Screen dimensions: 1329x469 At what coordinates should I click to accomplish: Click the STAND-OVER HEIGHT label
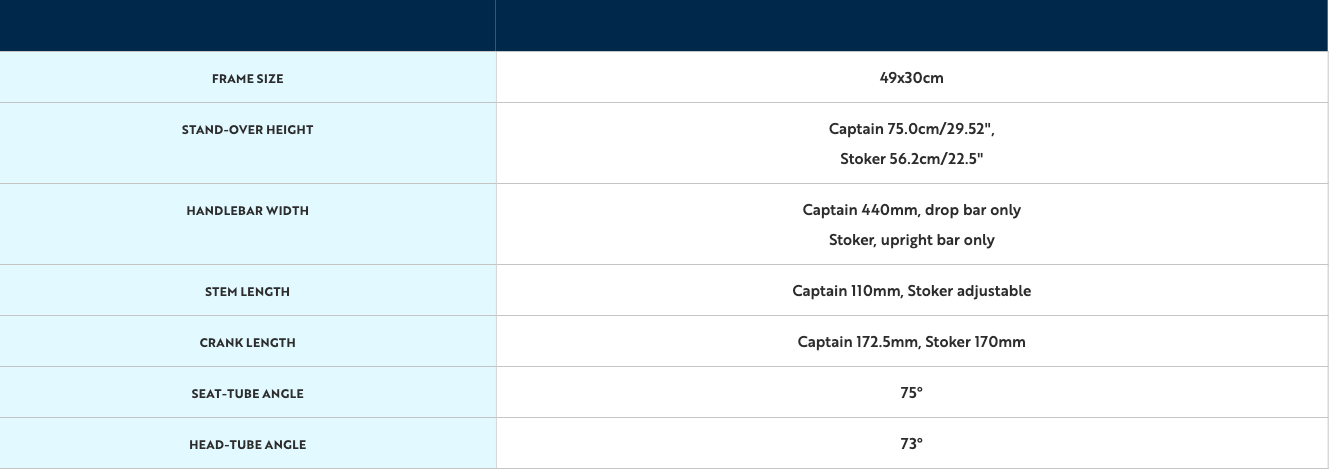coord(247,130)
